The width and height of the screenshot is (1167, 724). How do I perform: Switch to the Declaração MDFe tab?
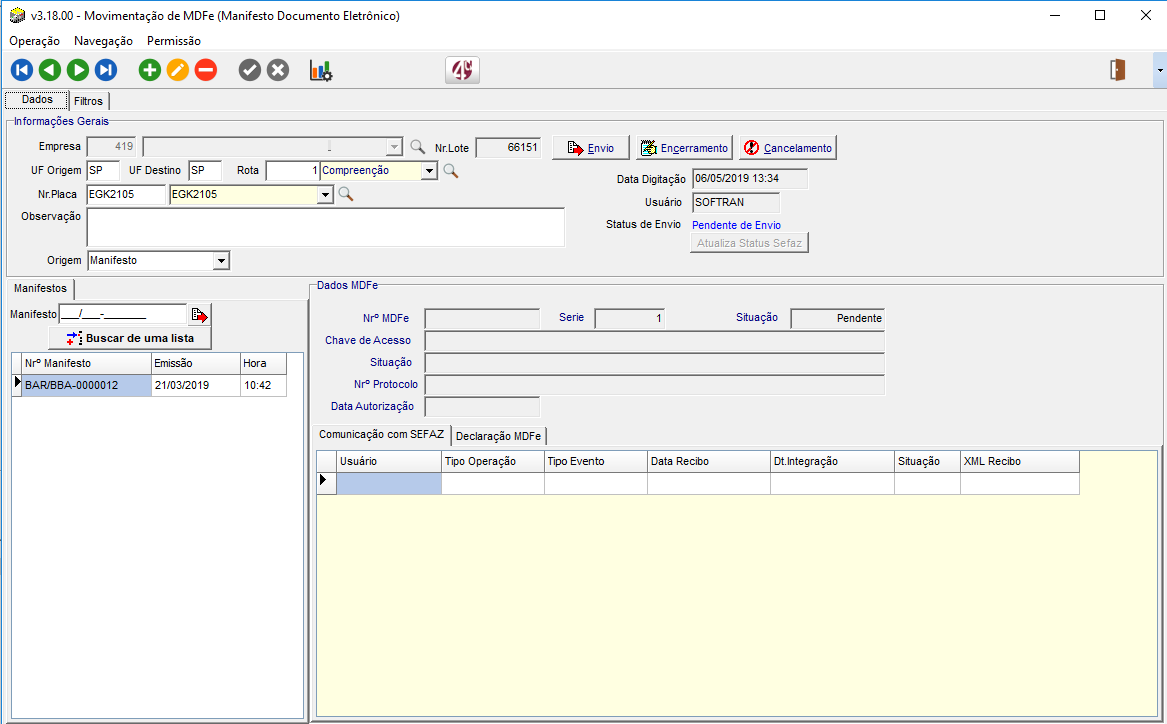pos(499,436)
